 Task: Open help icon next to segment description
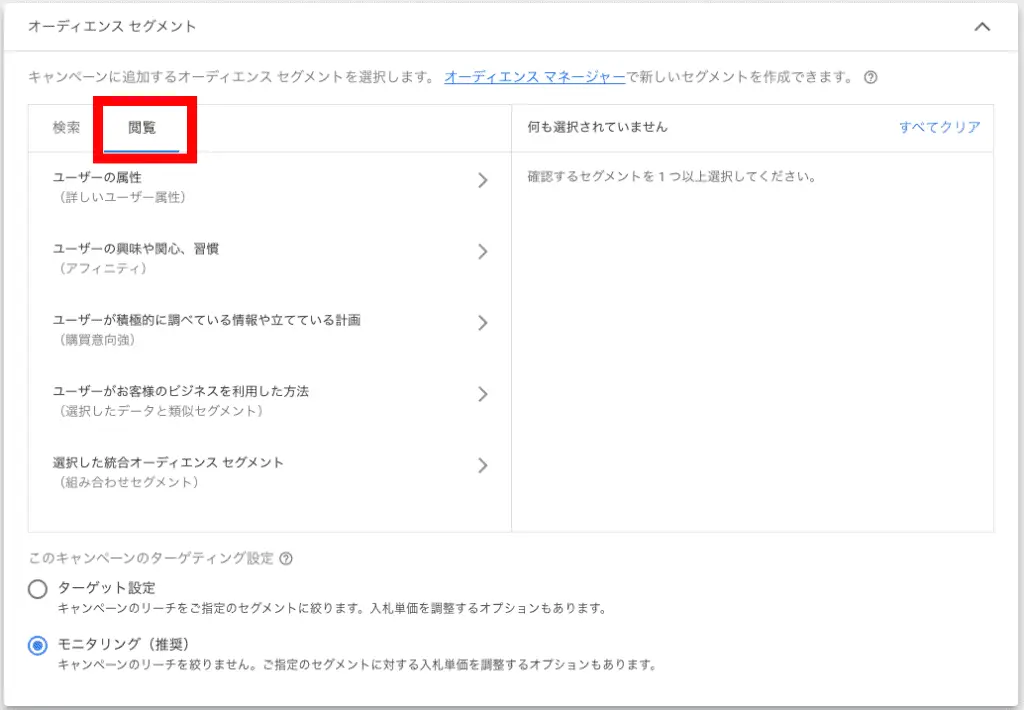(x=871, y=77)
